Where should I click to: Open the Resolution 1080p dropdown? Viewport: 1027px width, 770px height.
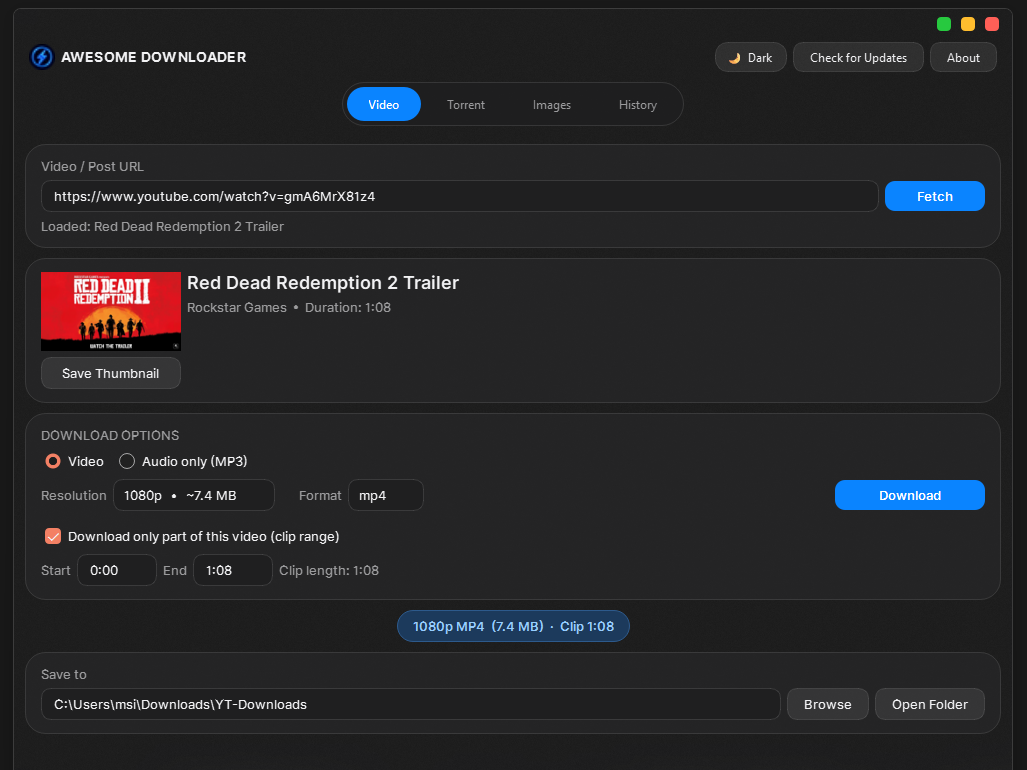click(194, 495)
